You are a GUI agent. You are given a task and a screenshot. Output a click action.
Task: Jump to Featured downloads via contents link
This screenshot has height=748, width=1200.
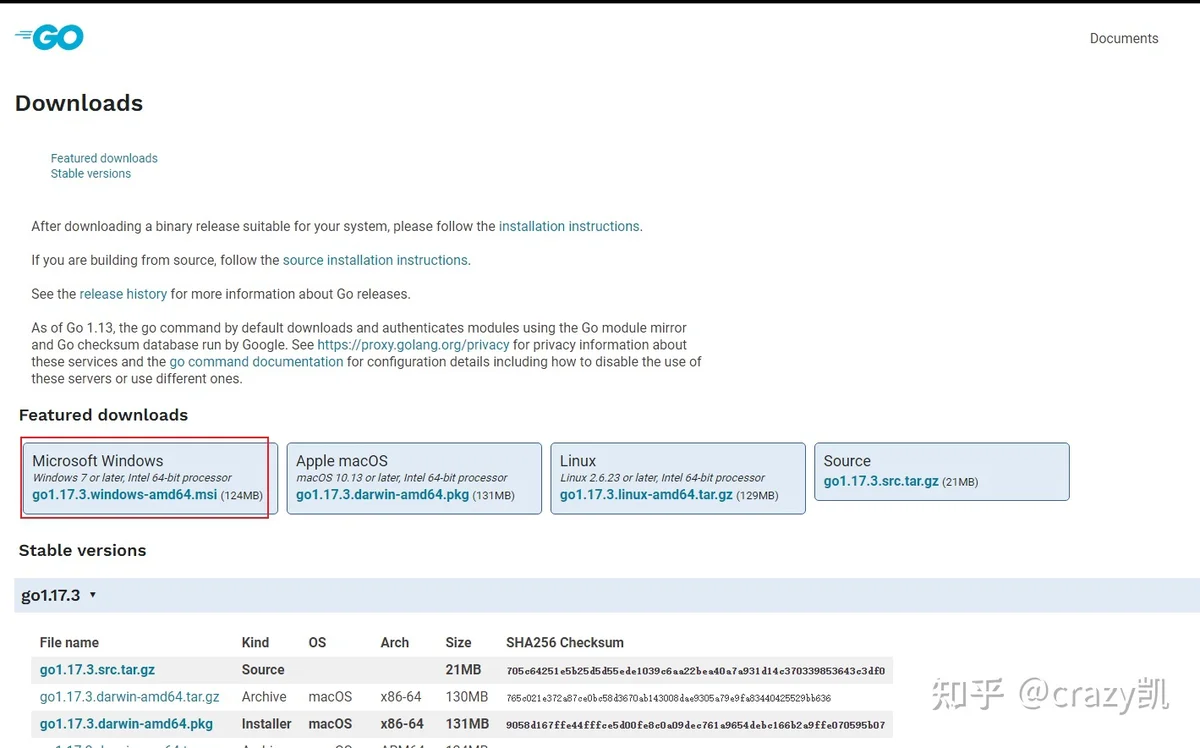pos(104,158)
